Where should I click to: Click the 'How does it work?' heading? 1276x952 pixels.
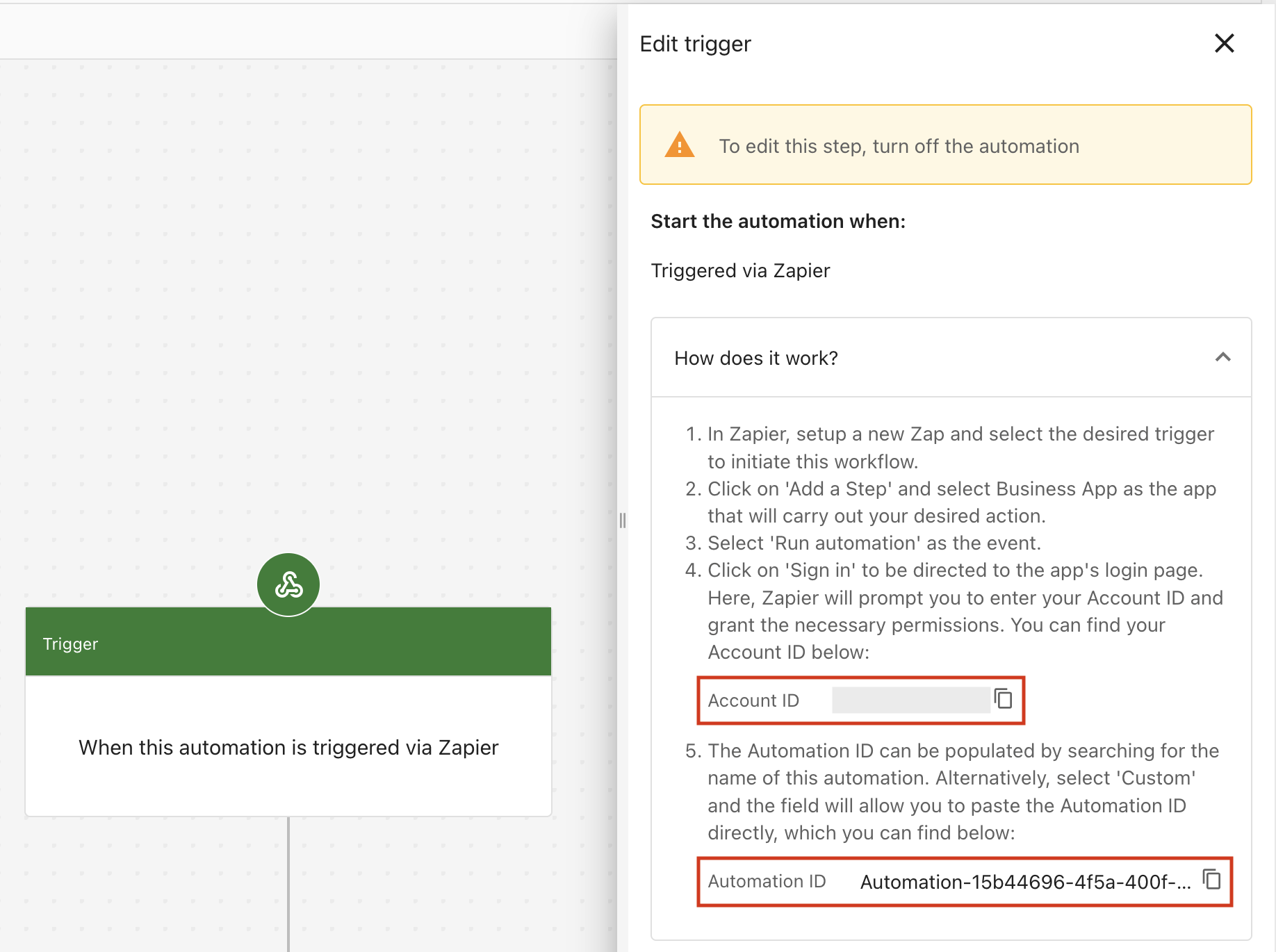click(756, 358)
